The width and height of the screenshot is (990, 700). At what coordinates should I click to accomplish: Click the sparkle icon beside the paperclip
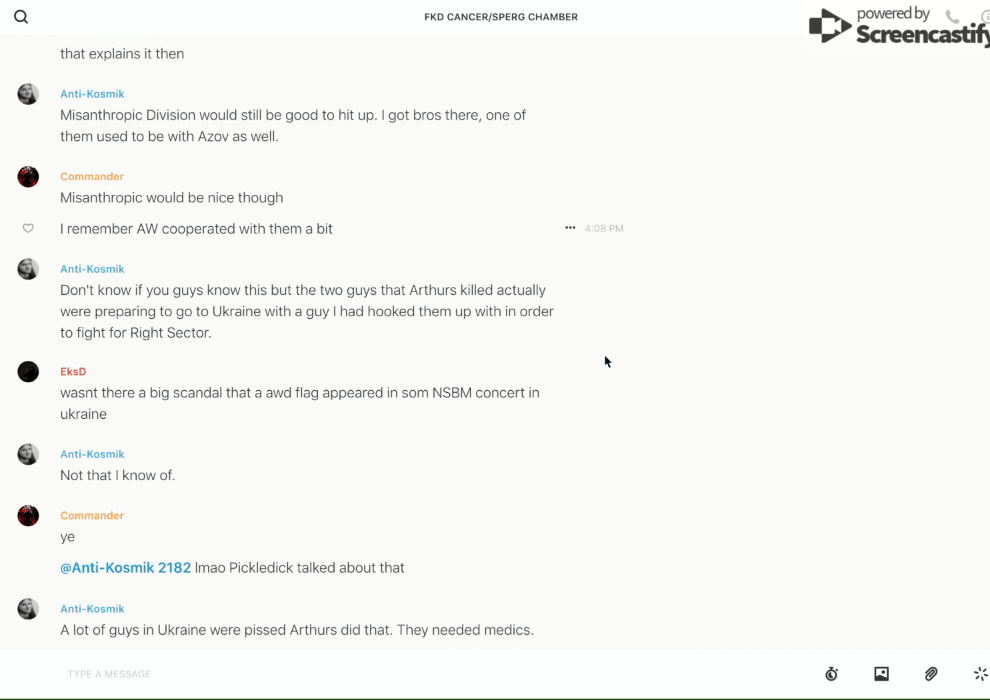tap(980, 674)
